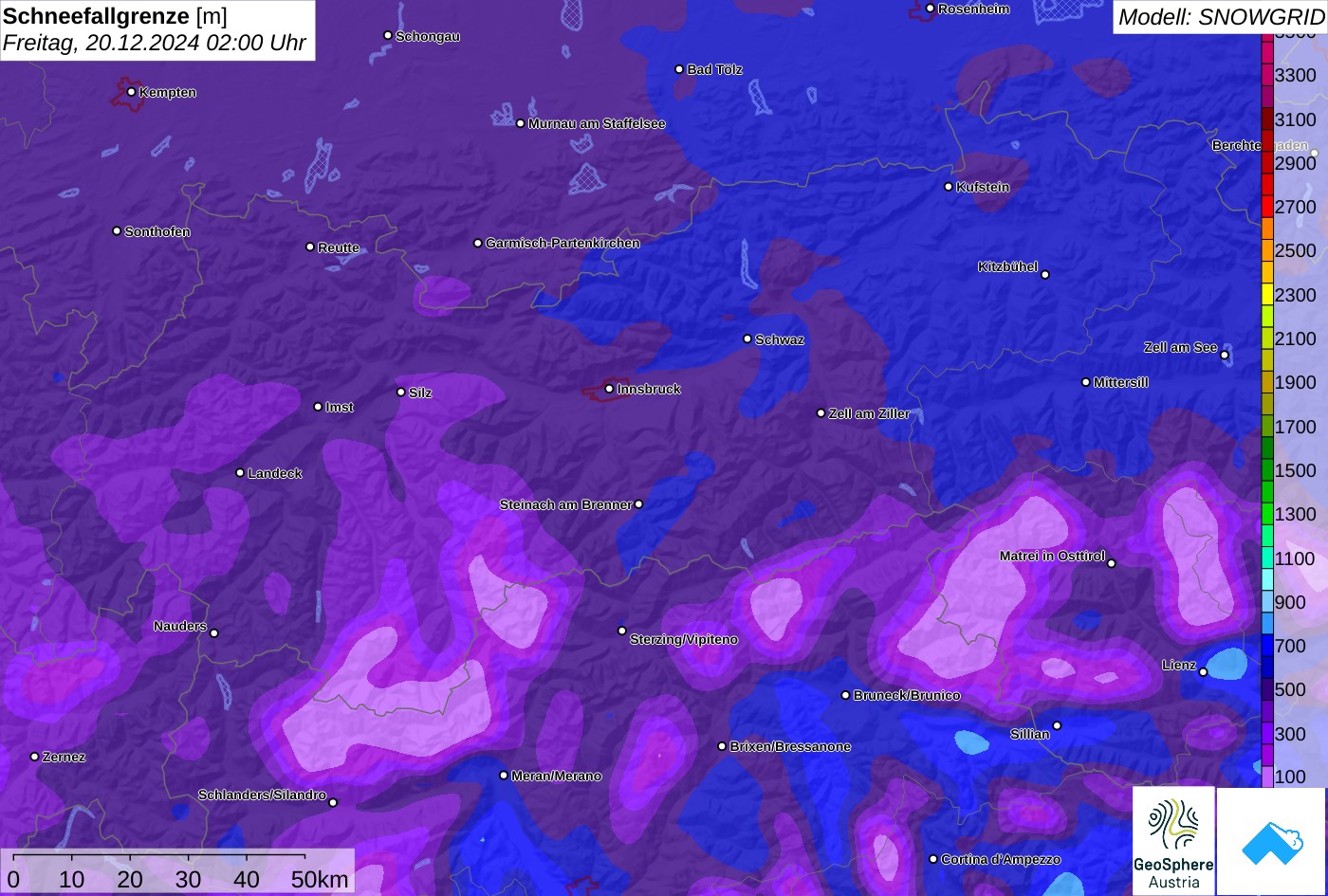Click the Murnau am Staffelsee label

[x=597, y=123]
